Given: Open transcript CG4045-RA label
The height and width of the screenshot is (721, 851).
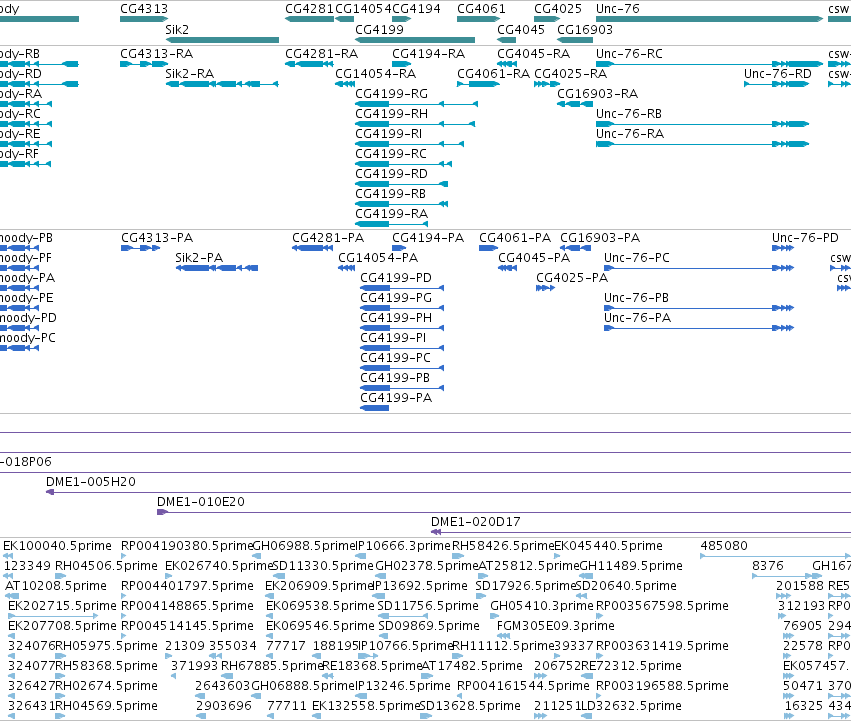Looking at the screenshot, I should [534, 54].
